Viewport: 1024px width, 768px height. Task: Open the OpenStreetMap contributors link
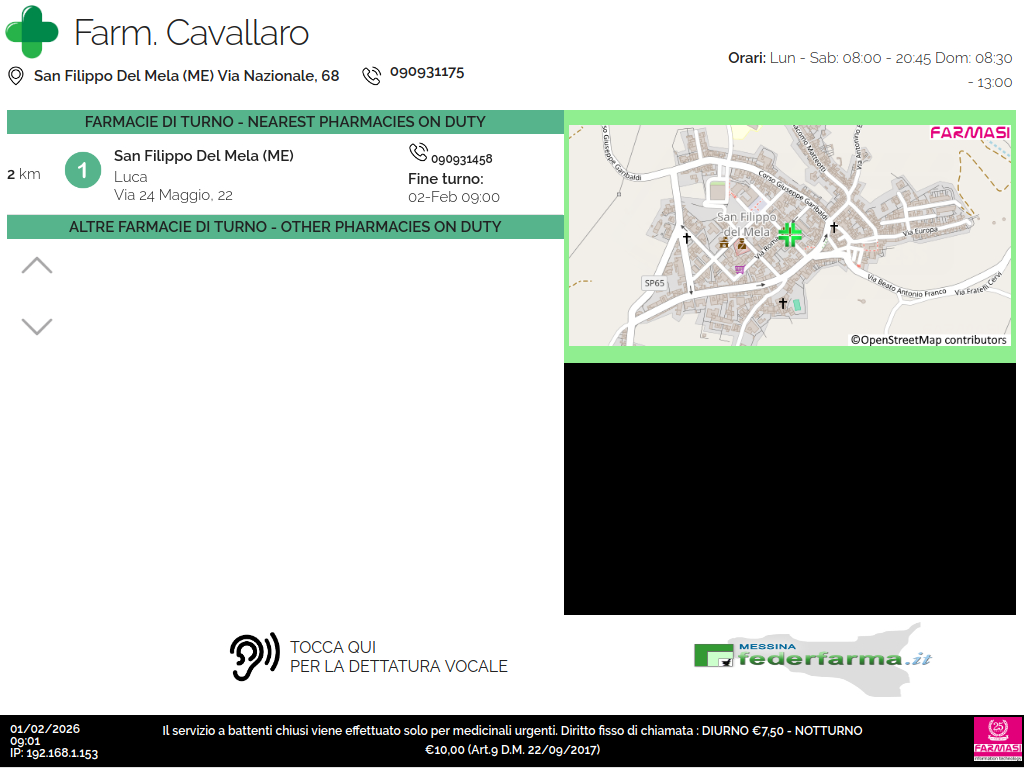[x=929, y=340]
